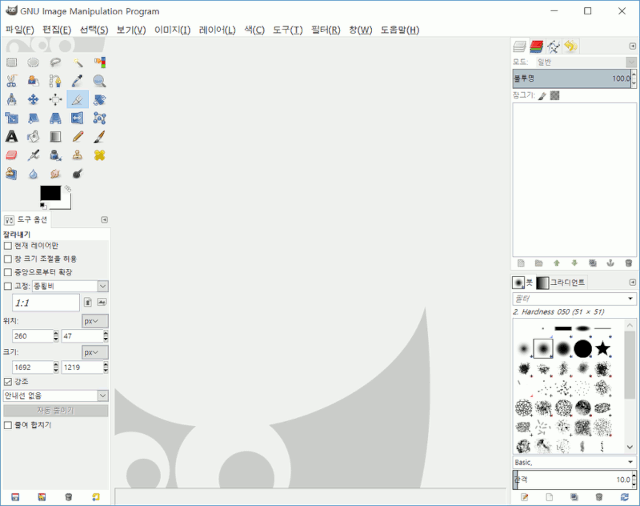This screenshot has width=640, height=506.
Task: Choose the Heal tool with yellow bandage
Action: [x=100, y=155]
